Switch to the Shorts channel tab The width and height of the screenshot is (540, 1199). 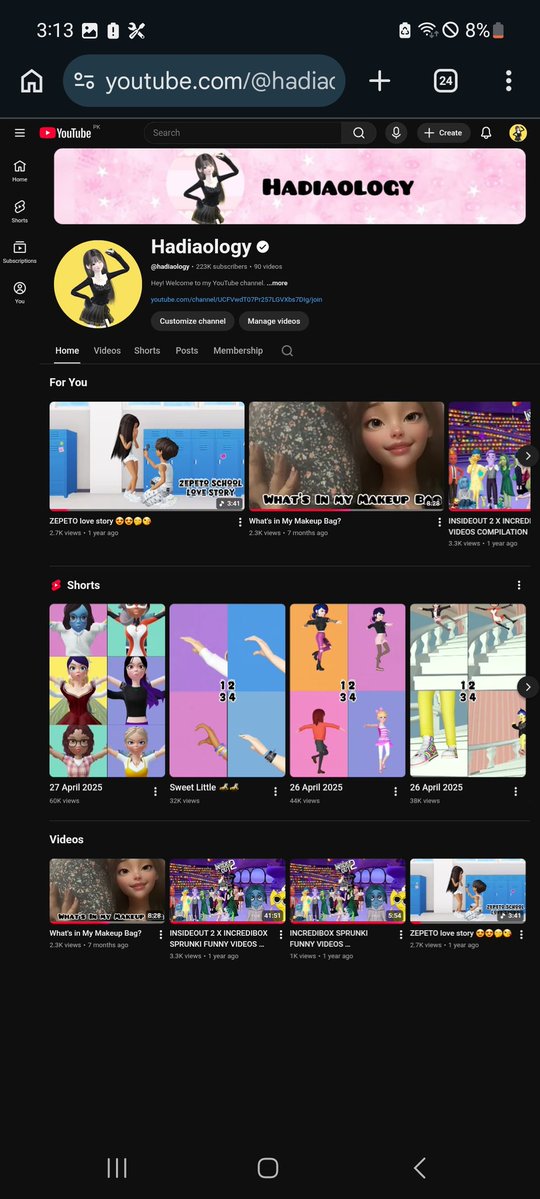point(147,351)
